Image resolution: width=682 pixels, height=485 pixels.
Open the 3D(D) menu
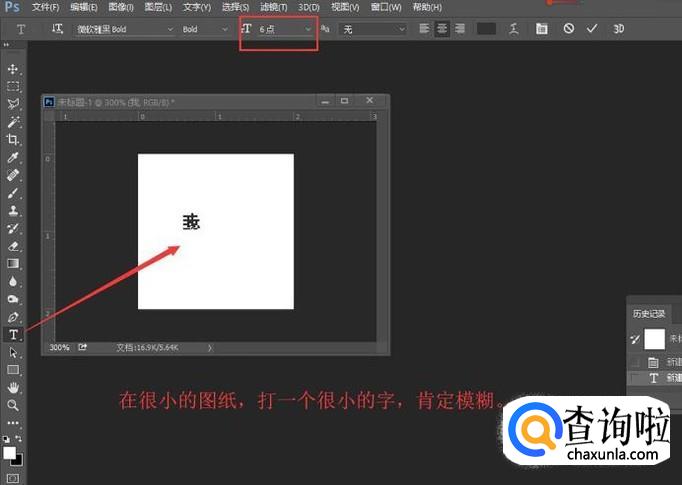tap(309, 7)
